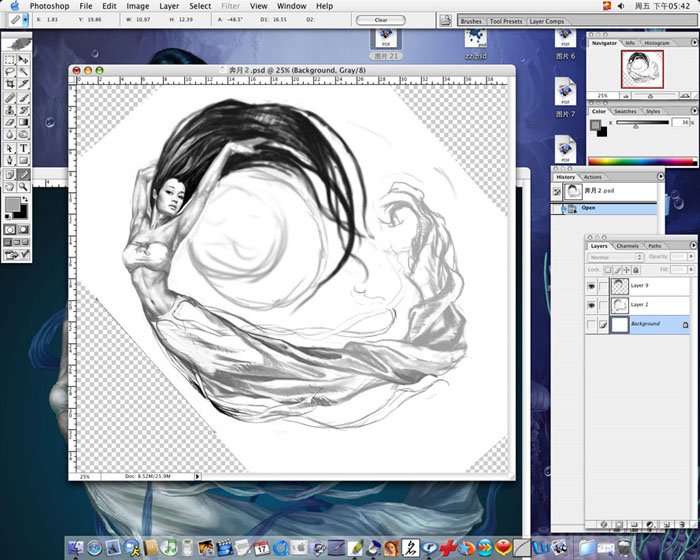This screenshot has width=700, height=560.
Task: Open the Normal blend mode dropdown
Action: (x=615, y=257)
